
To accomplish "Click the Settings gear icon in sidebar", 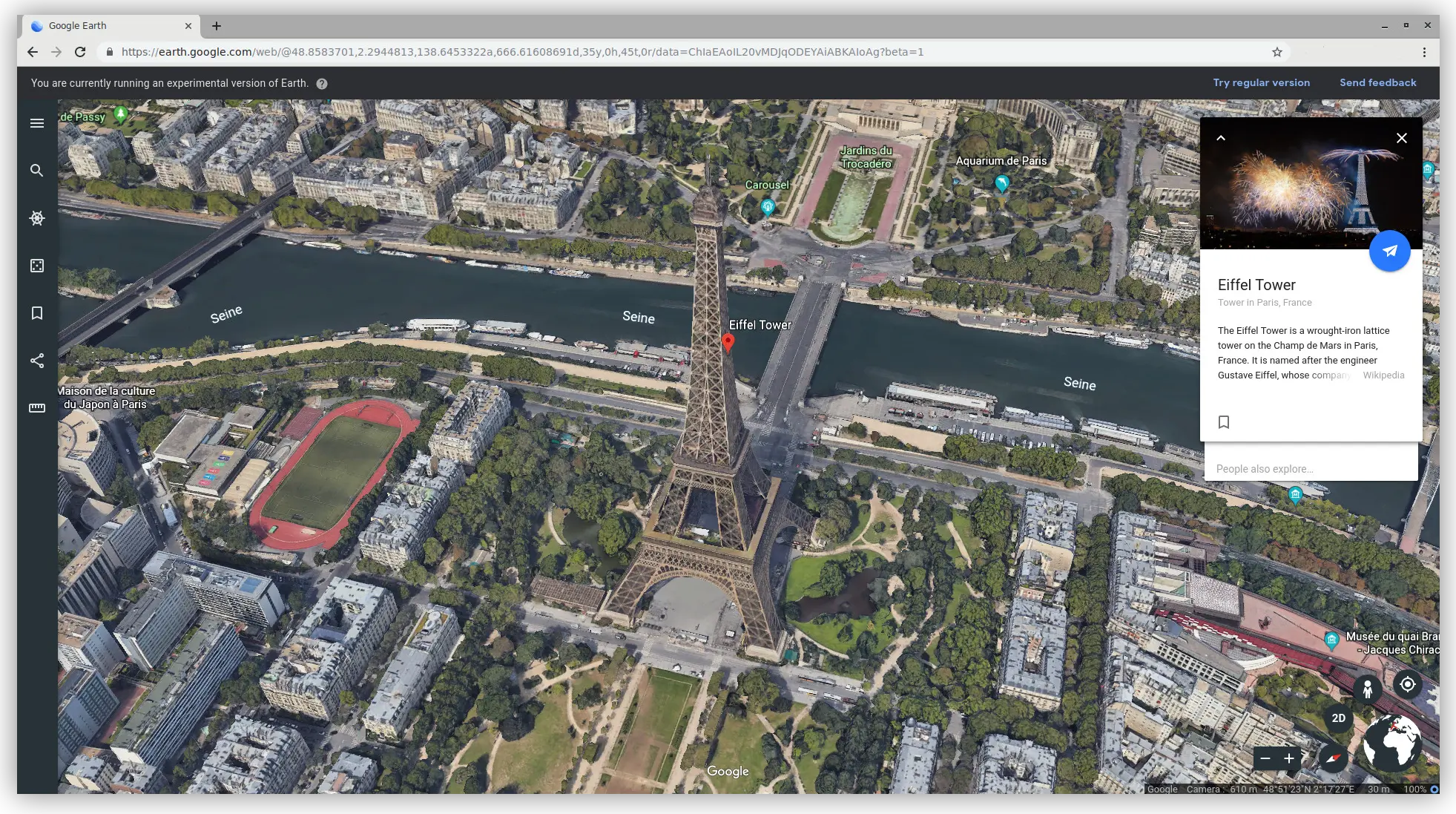I will (37, 218).
